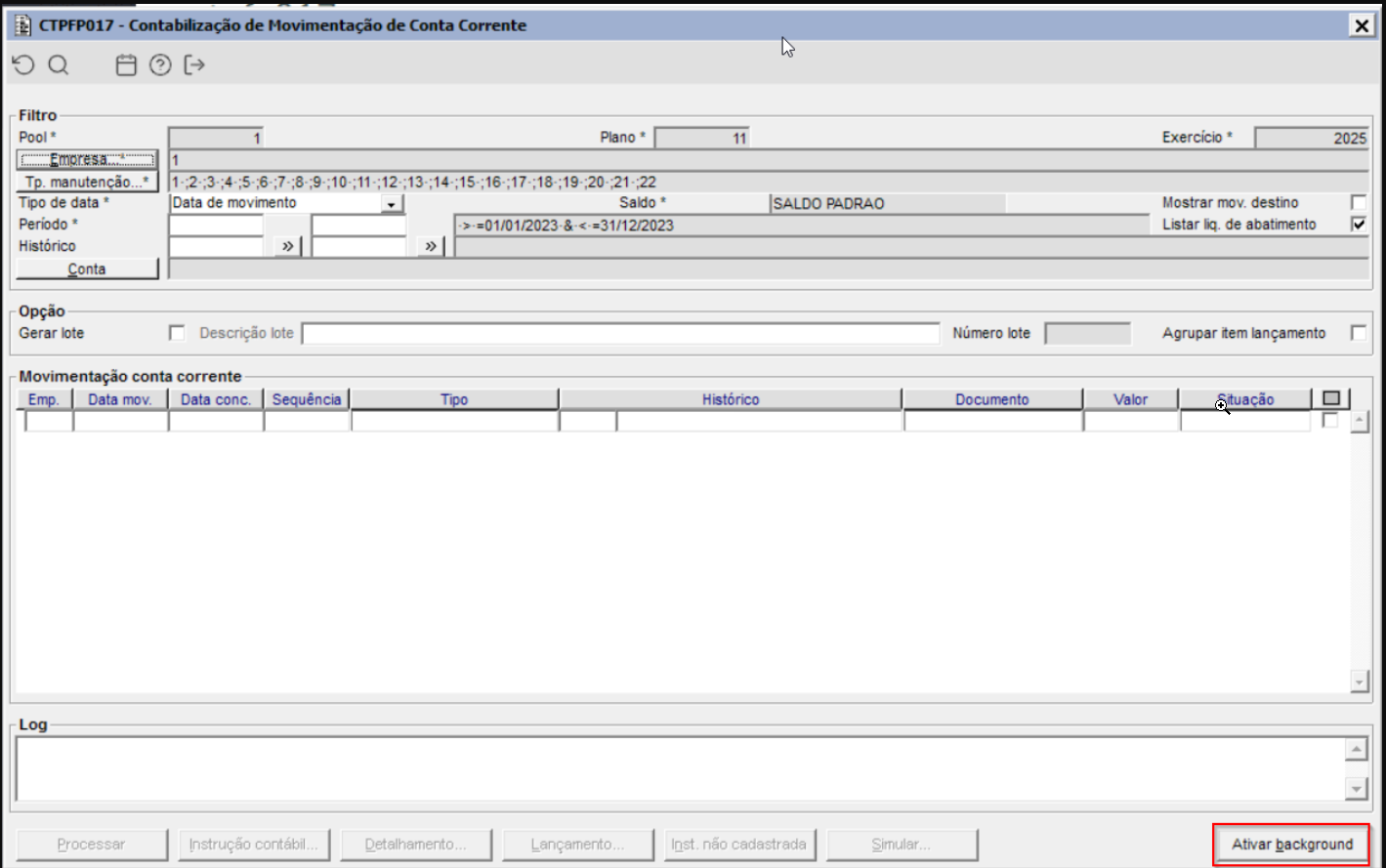Viewport: 1386px width, 868px height.
Task: Click the Inst. não cadastrada button
Action: coord(739,845)
